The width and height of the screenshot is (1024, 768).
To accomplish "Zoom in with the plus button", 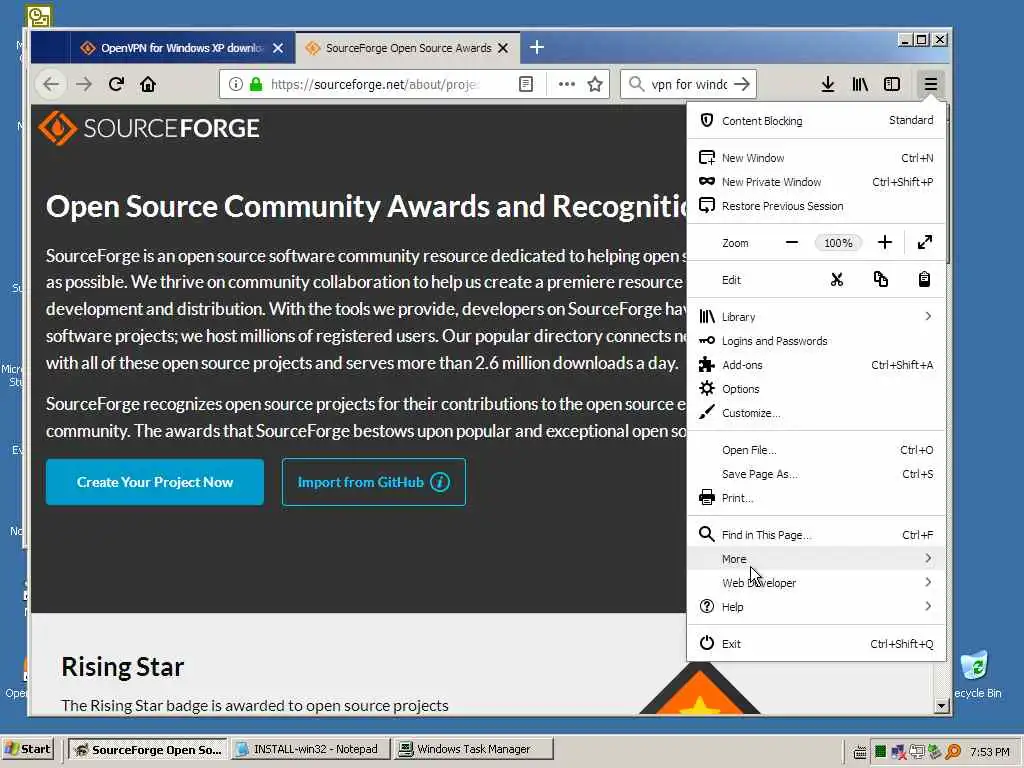I will click(x=885, y=243).
